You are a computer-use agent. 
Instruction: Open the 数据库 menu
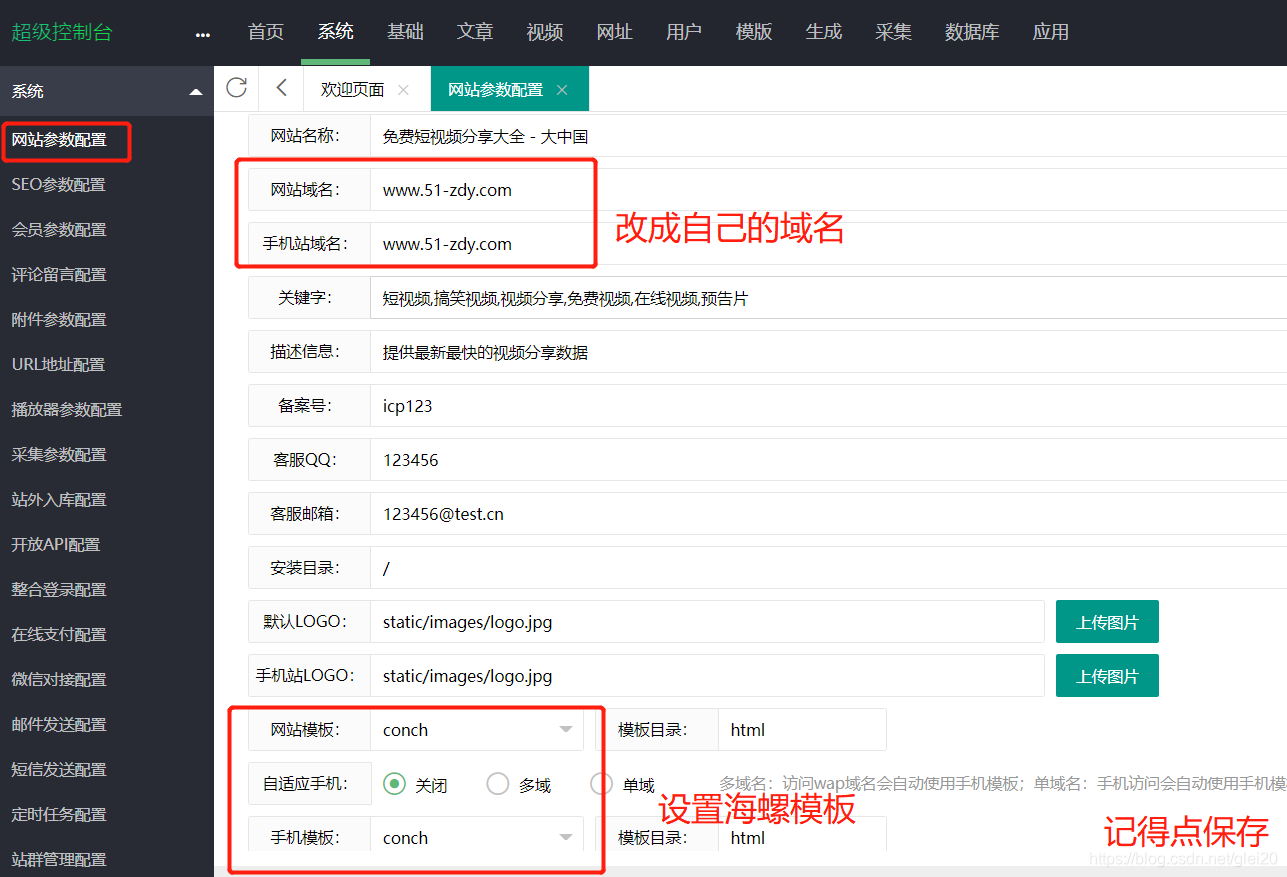pos(971,32)
